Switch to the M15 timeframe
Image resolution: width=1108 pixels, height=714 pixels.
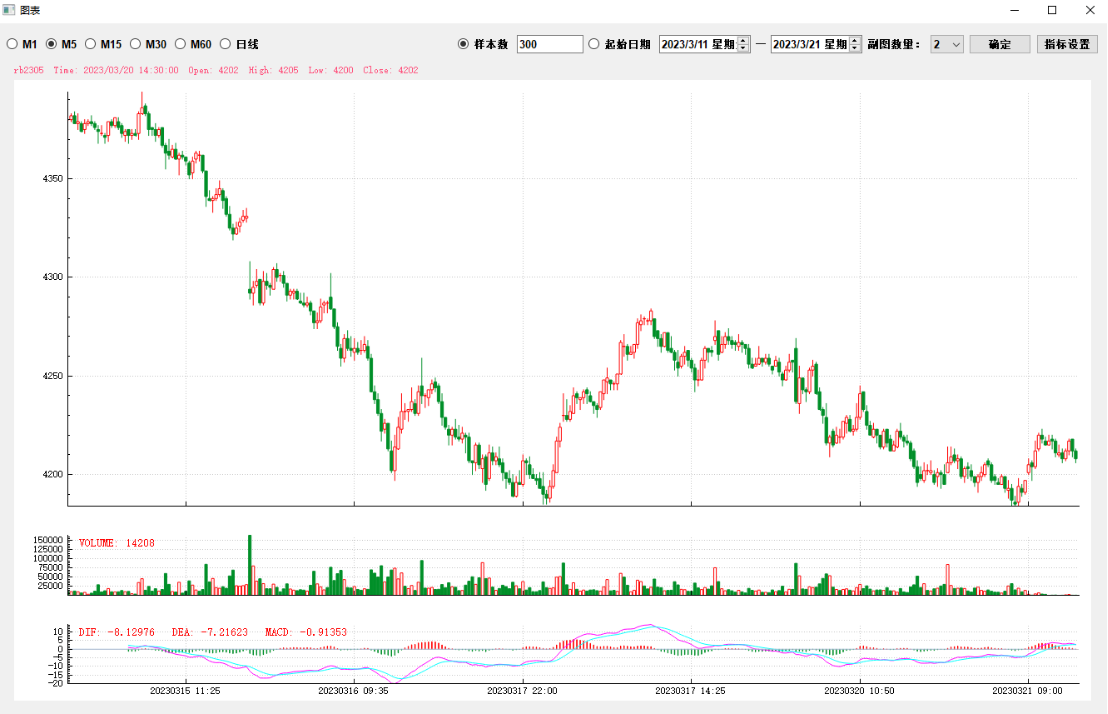(x=91, y=44)
